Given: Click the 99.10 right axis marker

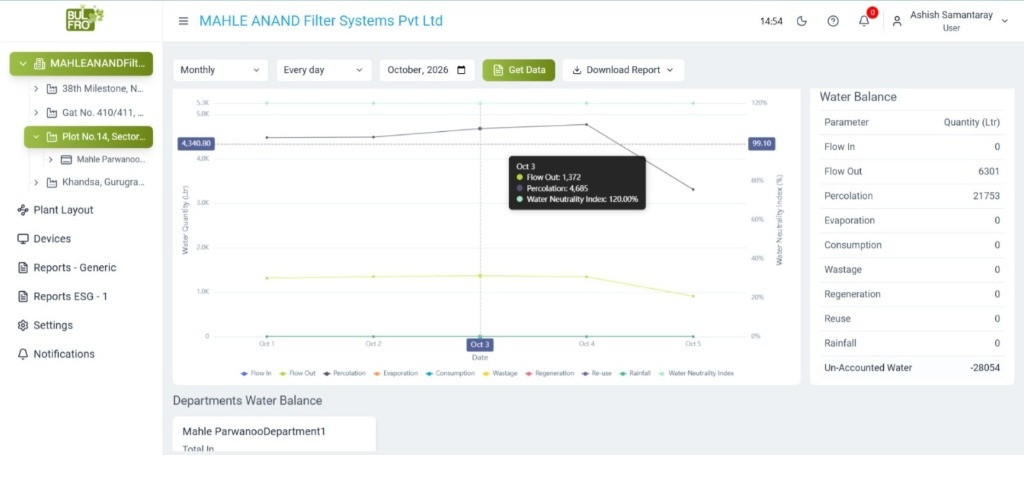Looking at the screenshot, I should [761, 144].
